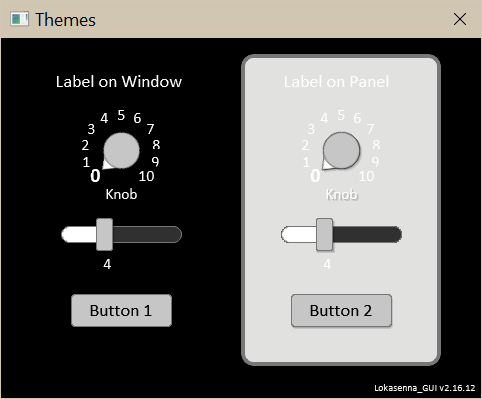Click the Themes window app icon

coord(19,19)
